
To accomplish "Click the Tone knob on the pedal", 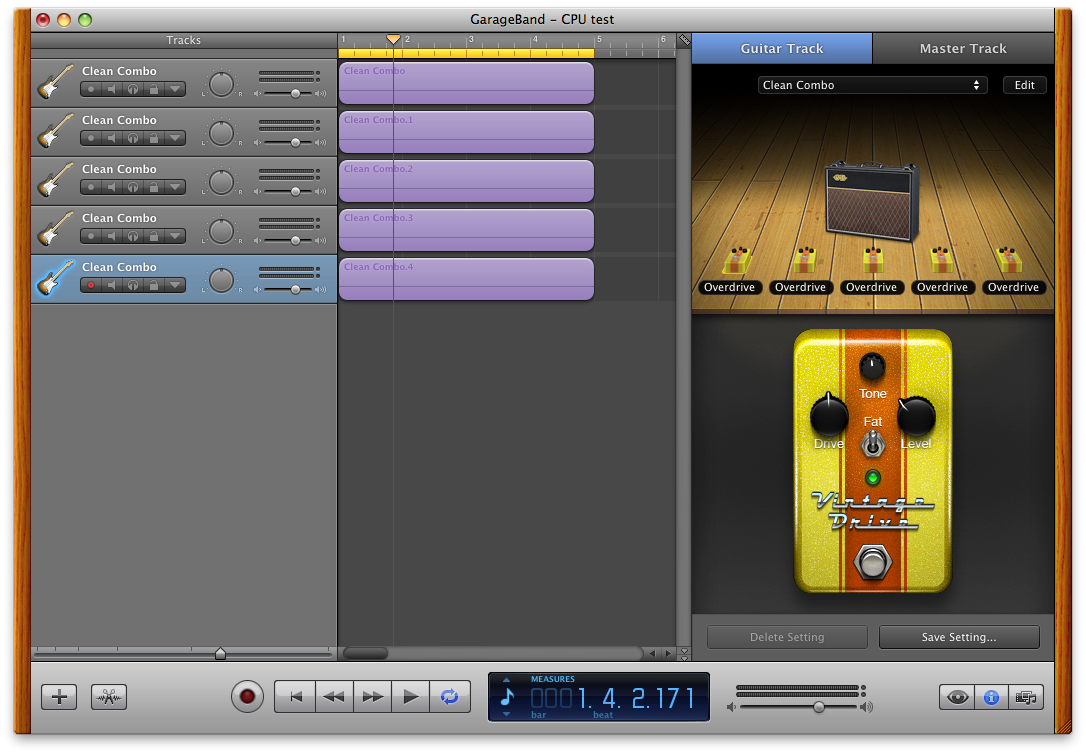I will point(873,366).
